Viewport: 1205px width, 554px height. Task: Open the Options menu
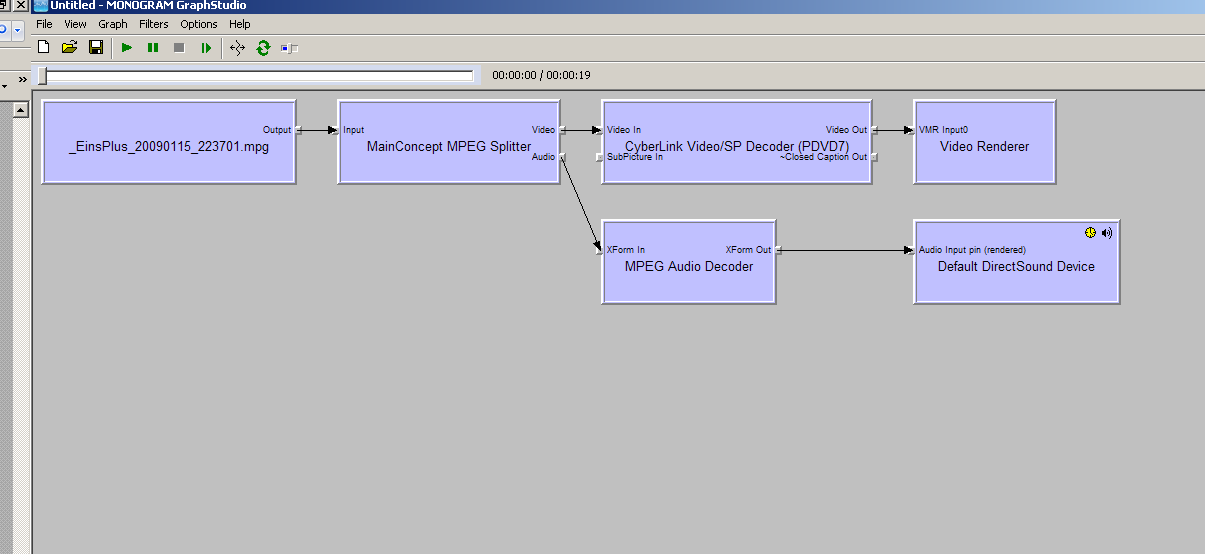199,24
